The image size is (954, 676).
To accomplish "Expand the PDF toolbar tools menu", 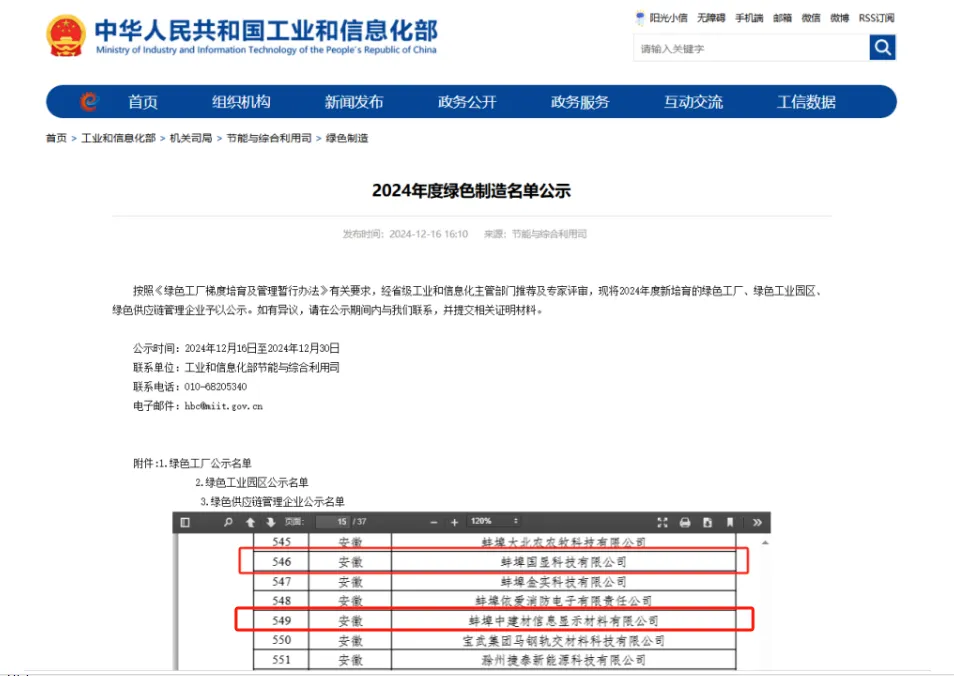I will click(757, 522).
